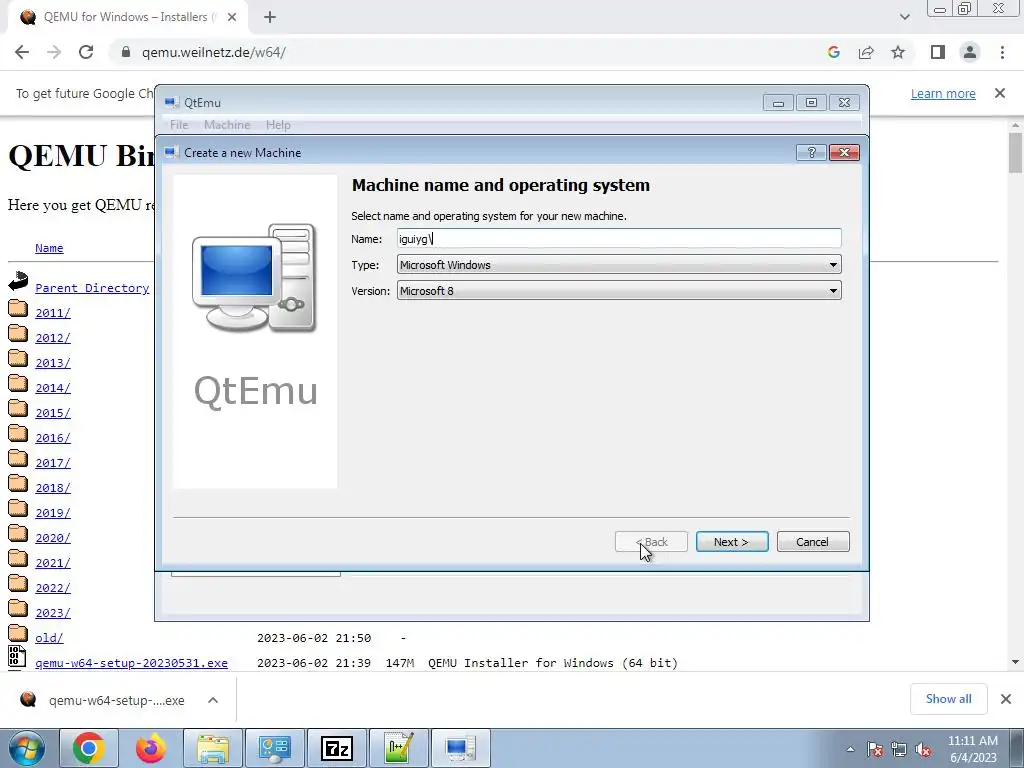1024x768 pixels.
Task: Click the Chrome taskbar icon
Action: [x=89, y=748]
